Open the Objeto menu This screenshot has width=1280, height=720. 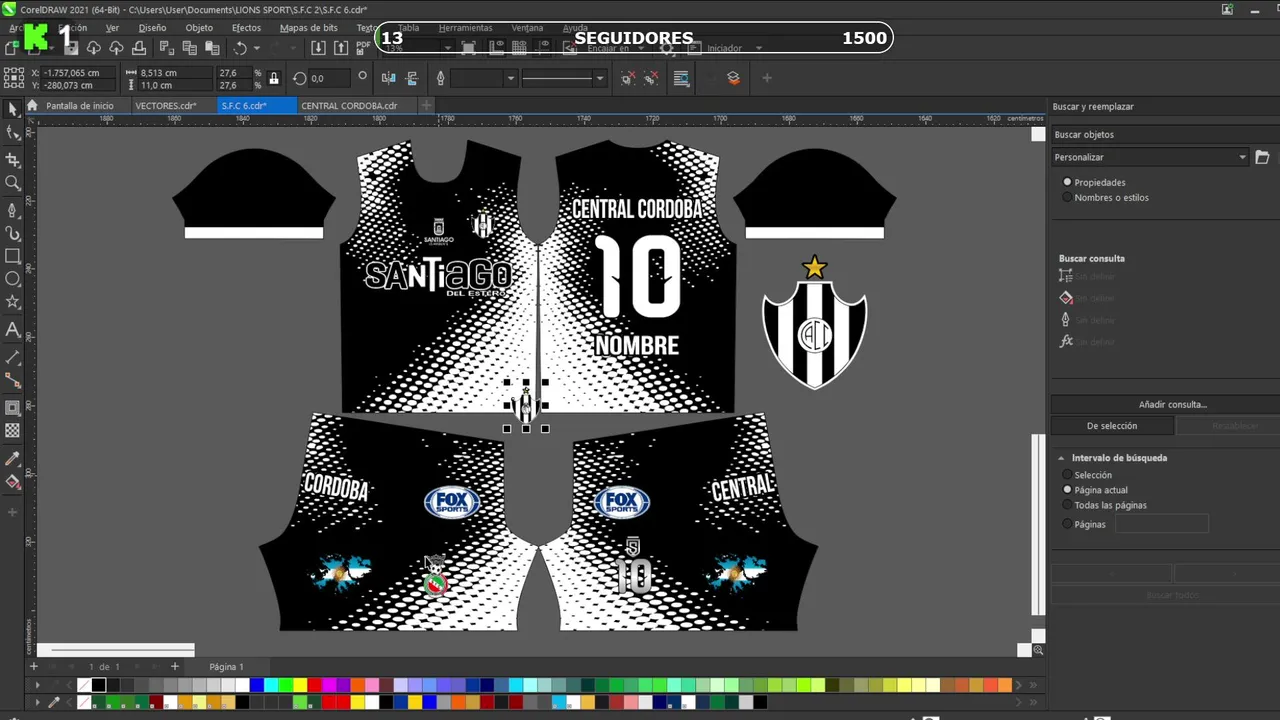[x=199, y=28]
